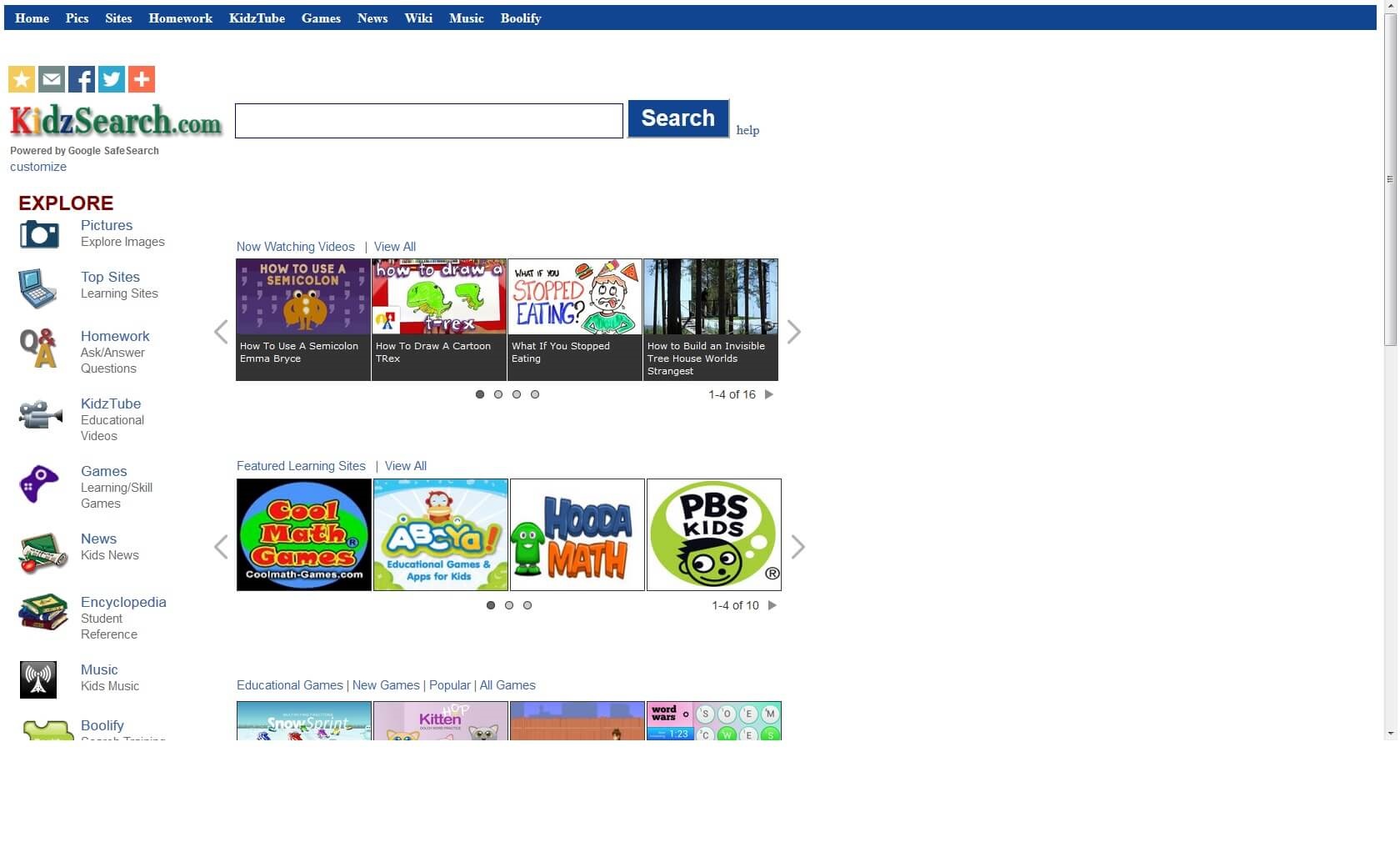Click the Q&A icon for Homework
The width and height of the screenshot is (1400, 842).
[38, 348]
